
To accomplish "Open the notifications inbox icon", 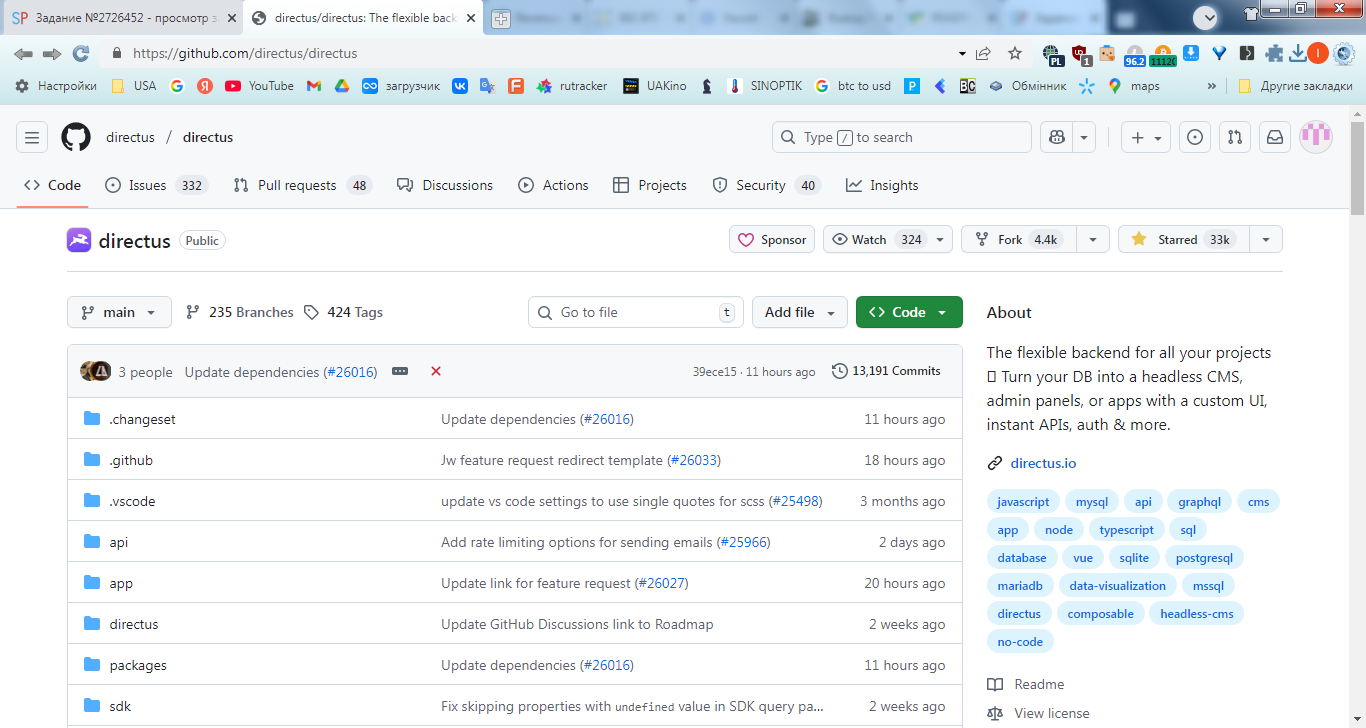I will coord(1275,138).
